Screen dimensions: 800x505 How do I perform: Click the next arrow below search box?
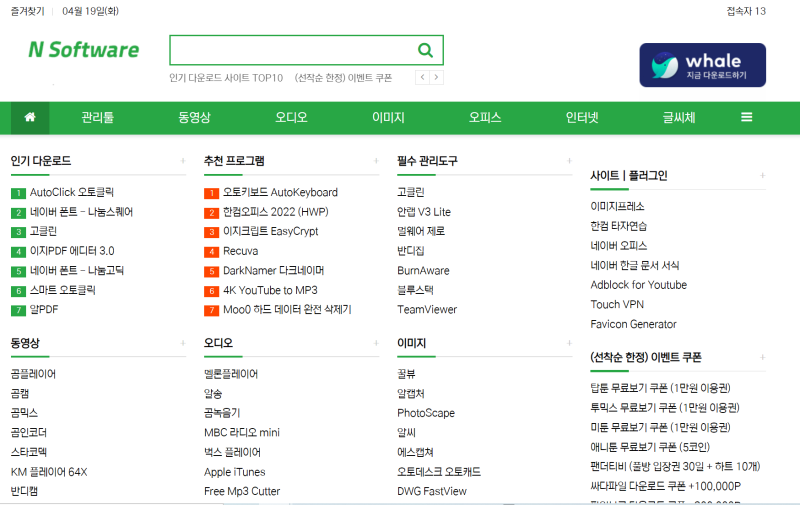point(436,78)
